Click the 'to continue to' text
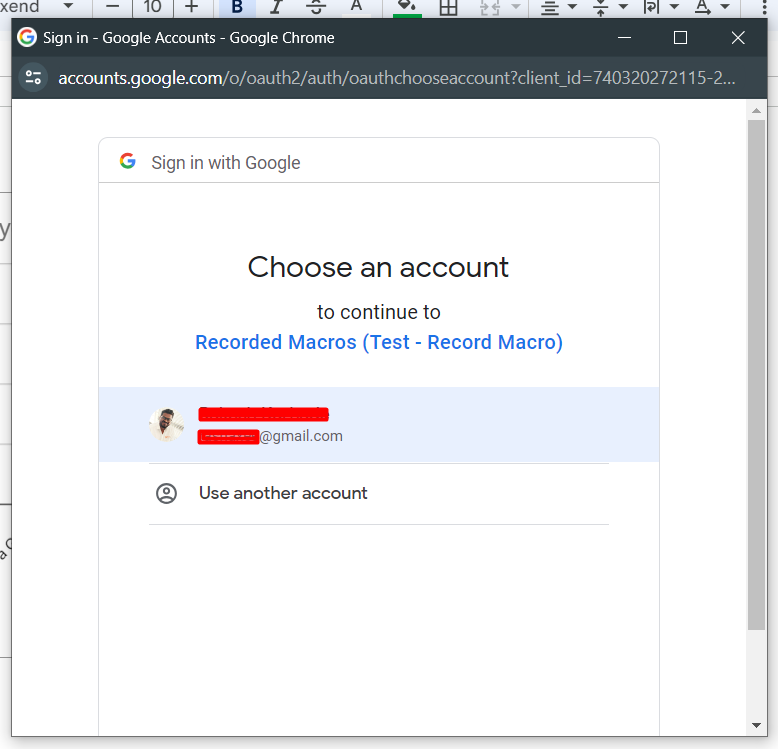Image resolution: width=778 pixels, height=749 pixels. tap(379, 312)
